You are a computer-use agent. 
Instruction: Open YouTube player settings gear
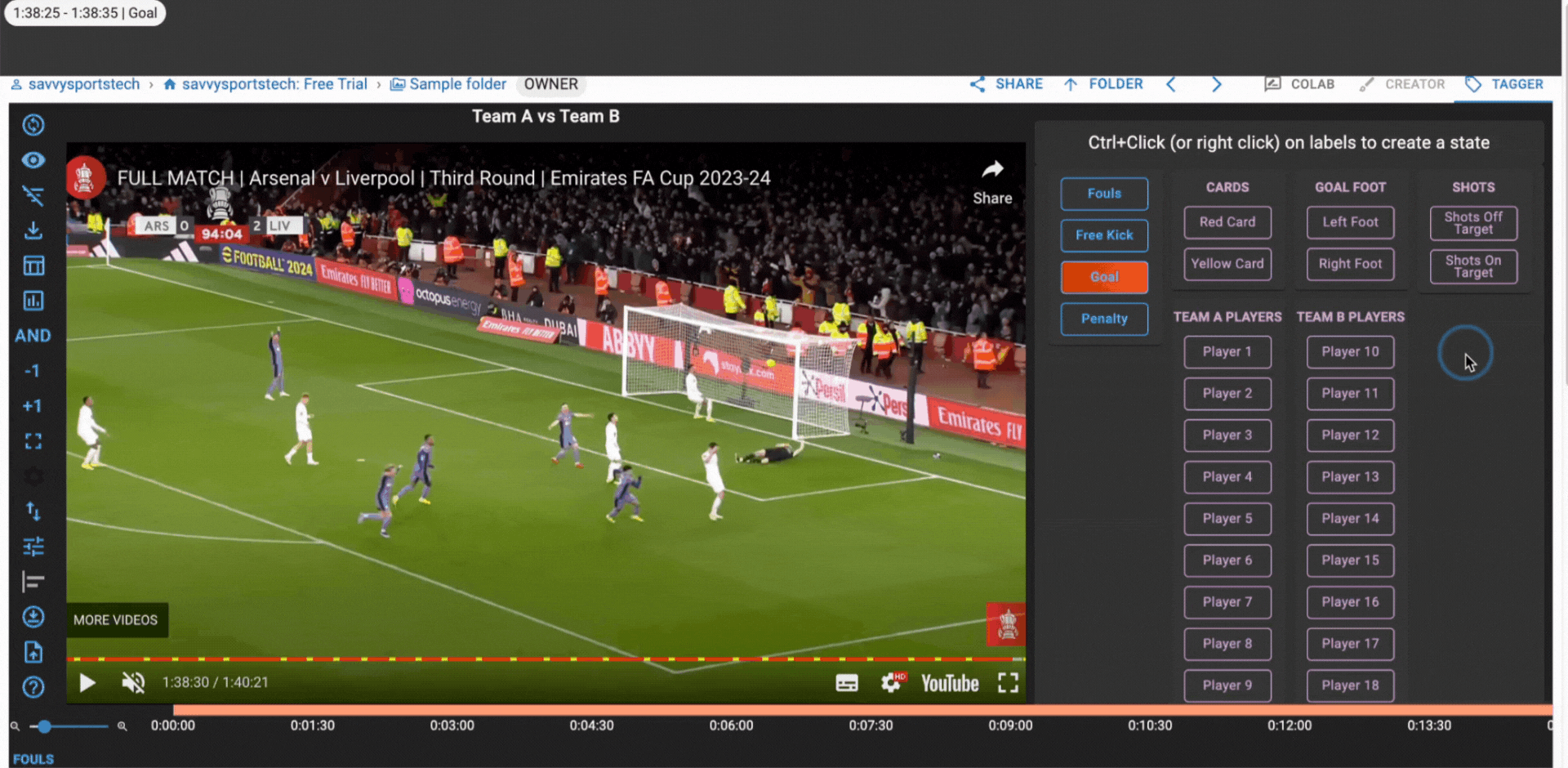(893, 682)
